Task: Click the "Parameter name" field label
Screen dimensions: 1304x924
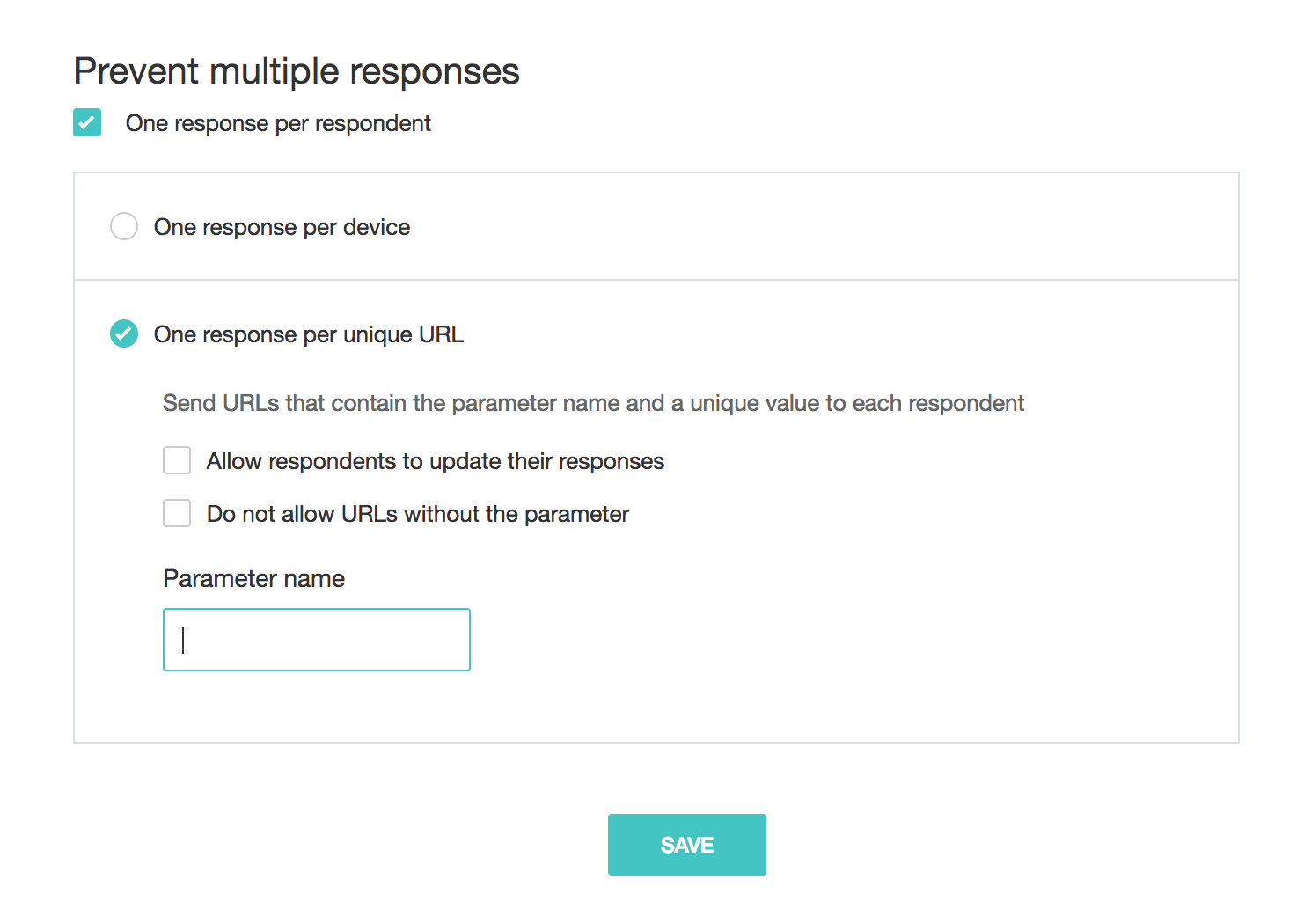Action: pos(253,578)
